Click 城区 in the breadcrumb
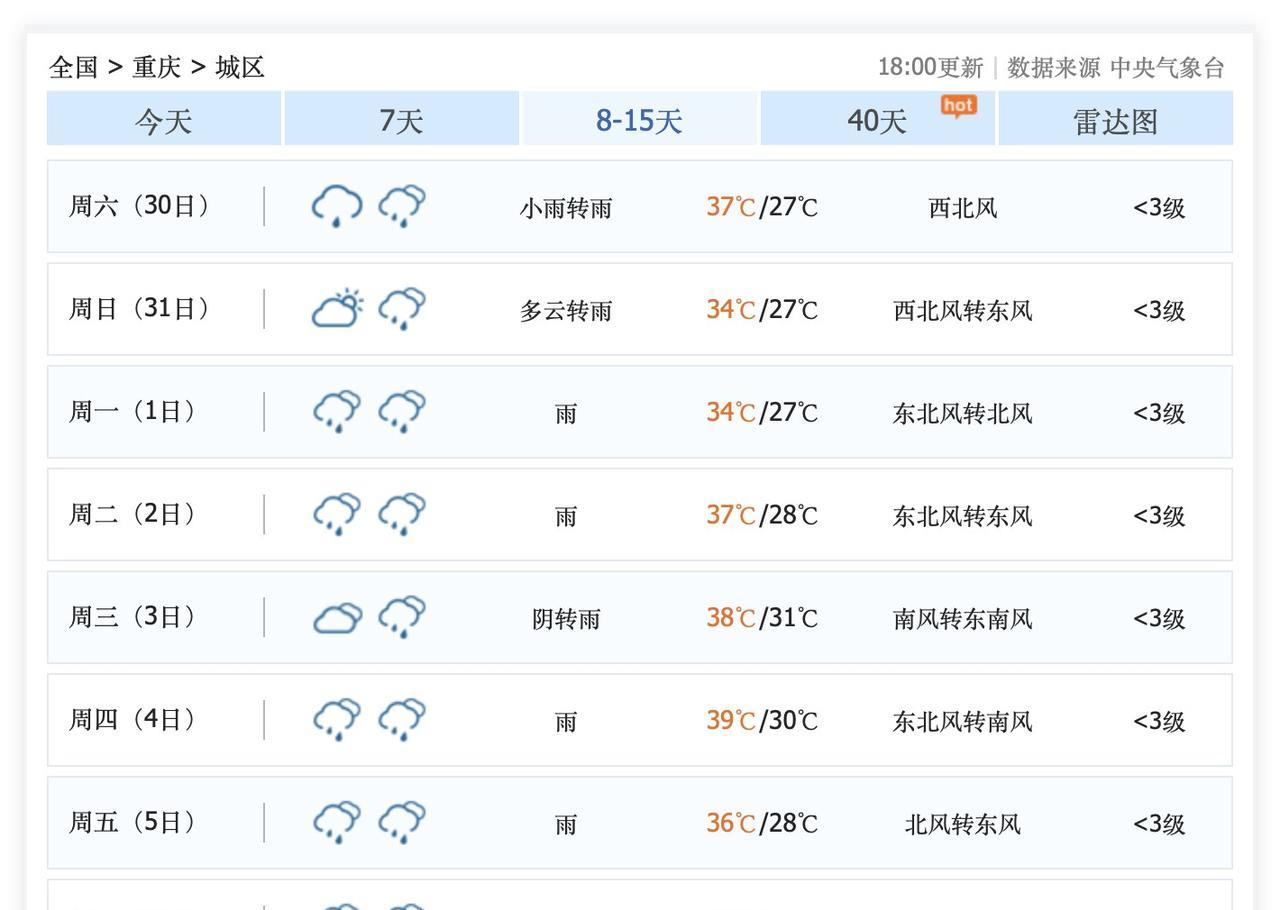The height and width of the screenshot is (910, 1280). point(240,67)
